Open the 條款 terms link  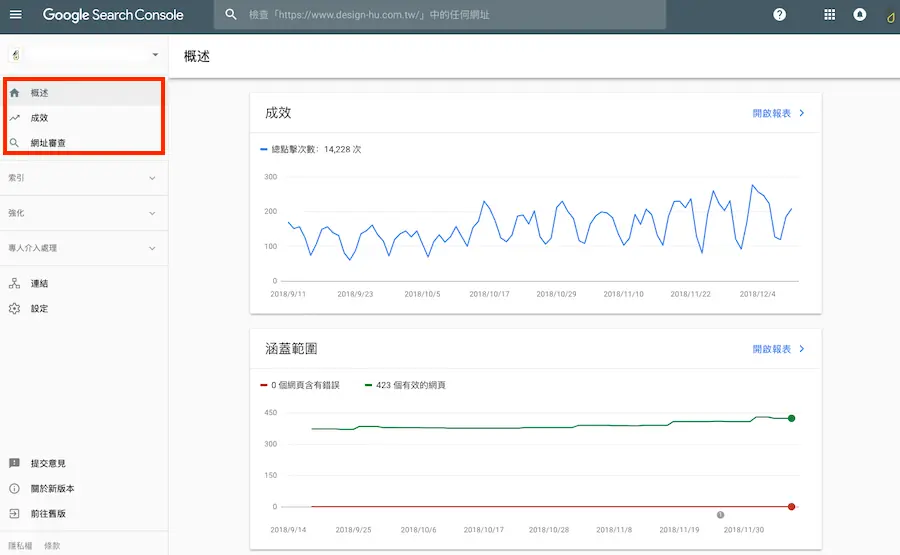point(52,546)
